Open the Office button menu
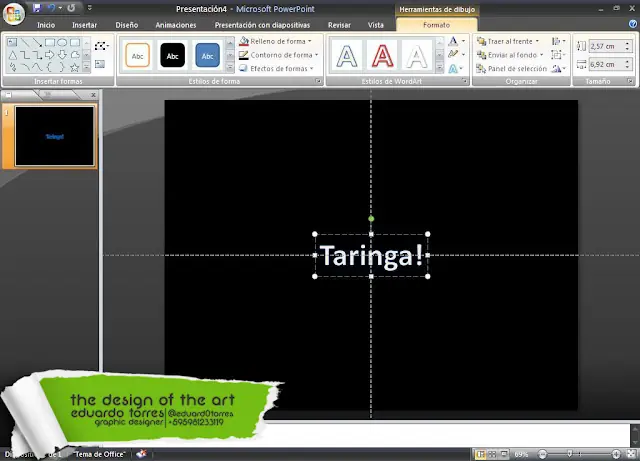 [x=13, y=14]
